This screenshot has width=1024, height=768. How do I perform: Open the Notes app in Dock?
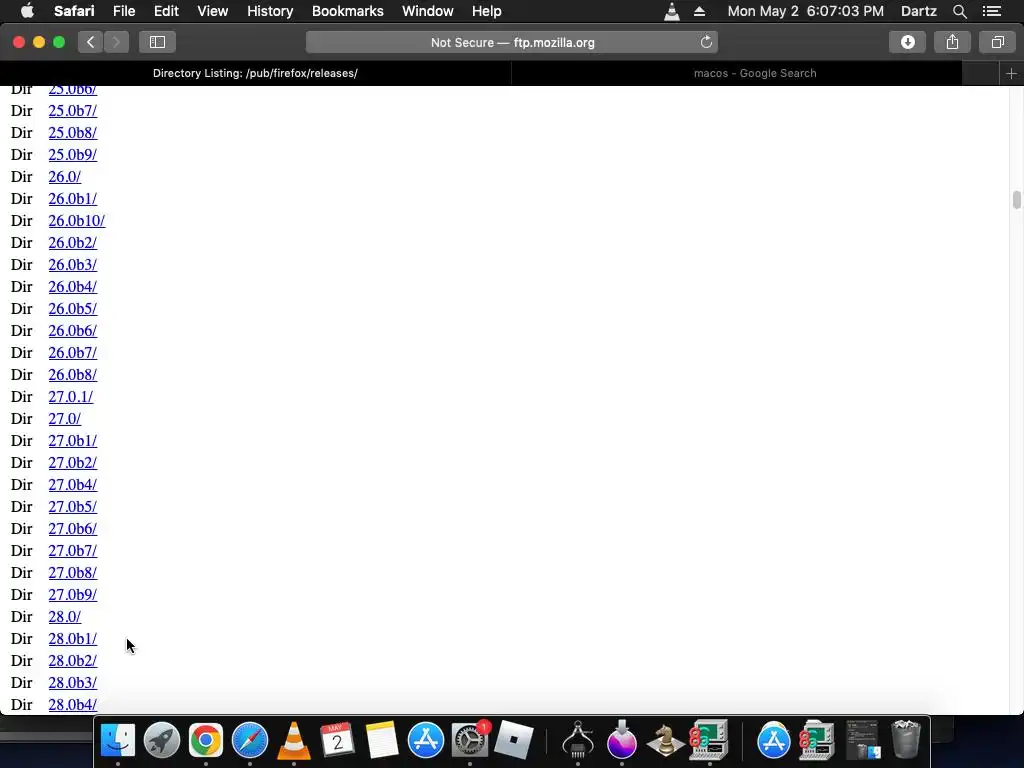[x=381, y=740]
